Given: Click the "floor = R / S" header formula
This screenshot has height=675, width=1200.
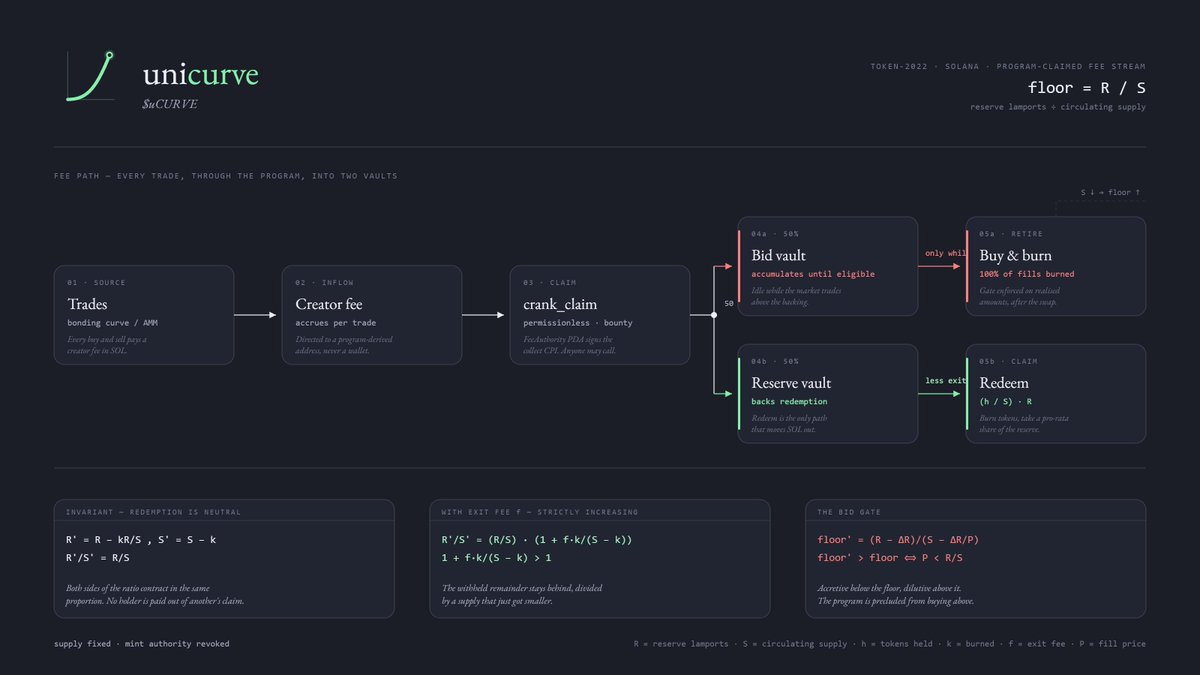Looking at the screenshot, I should click(1087, 88).
